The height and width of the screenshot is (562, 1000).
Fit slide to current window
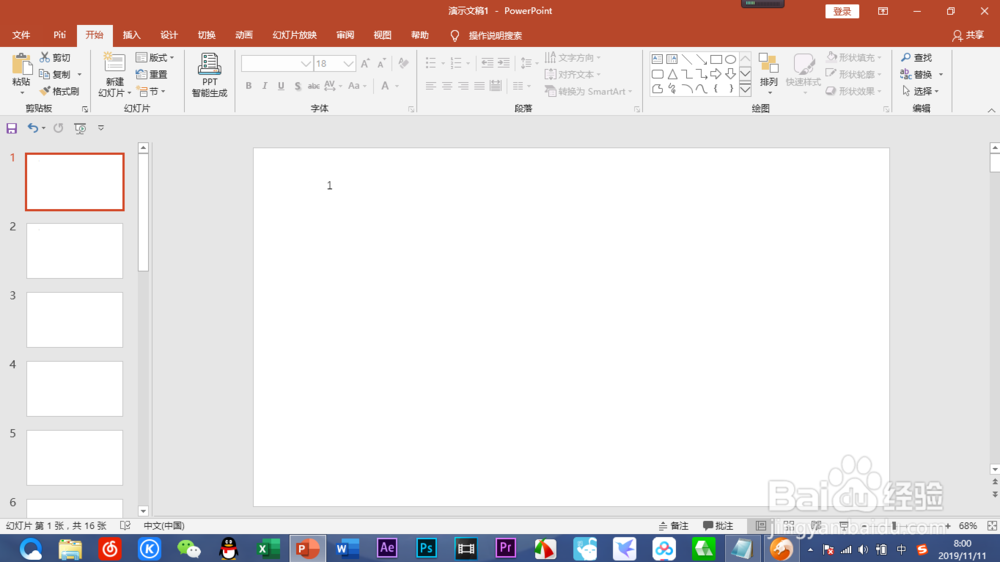pos(992,526)
